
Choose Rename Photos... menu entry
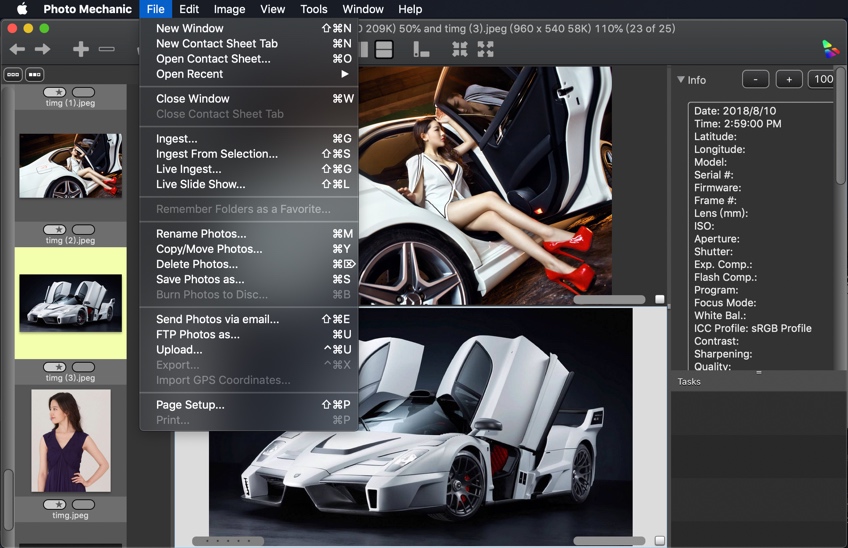coord(249,234)
